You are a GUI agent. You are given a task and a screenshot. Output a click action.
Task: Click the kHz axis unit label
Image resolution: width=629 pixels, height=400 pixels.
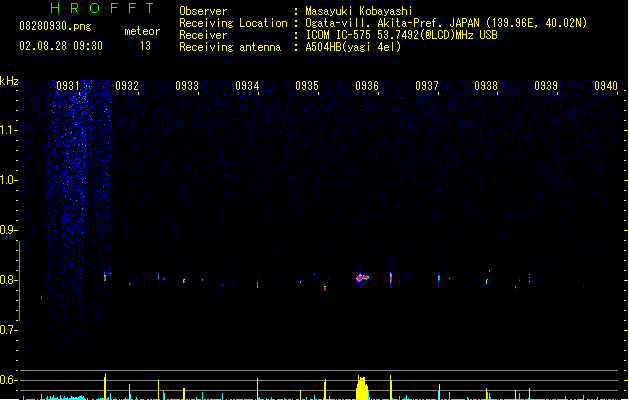tap(9, 81)
